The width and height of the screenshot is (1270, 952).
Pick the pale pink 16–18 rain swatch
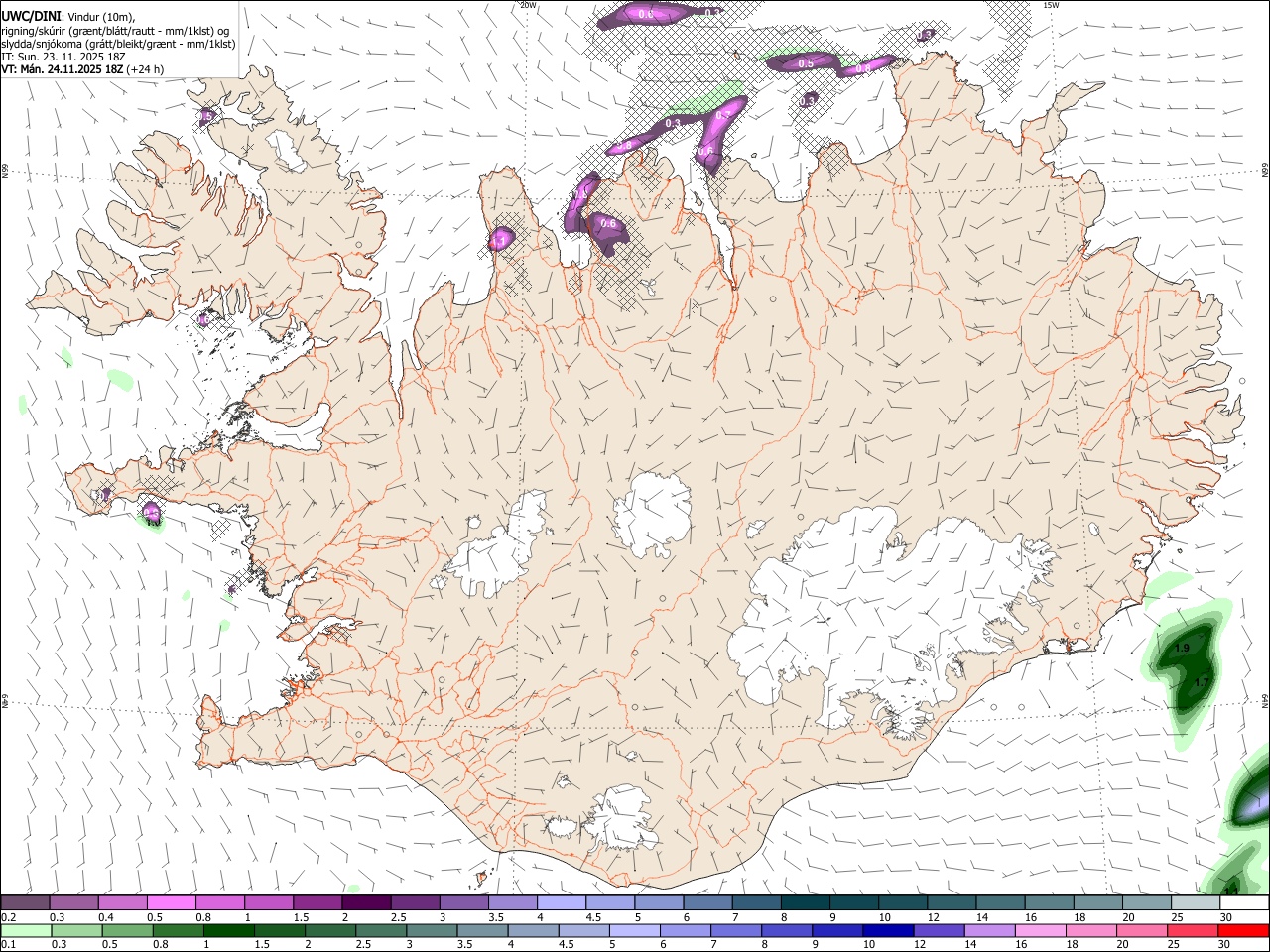(x=1040, y=931)
